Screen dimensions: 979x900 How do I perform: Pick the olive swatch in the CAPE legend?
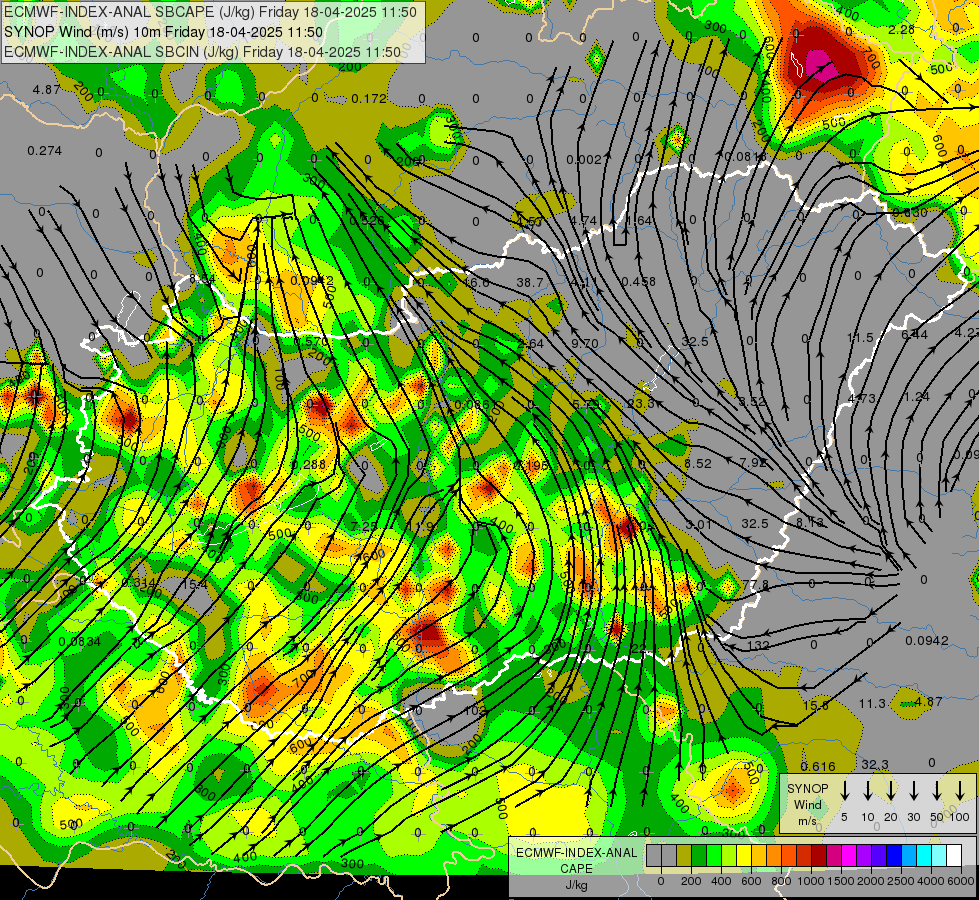684,856
